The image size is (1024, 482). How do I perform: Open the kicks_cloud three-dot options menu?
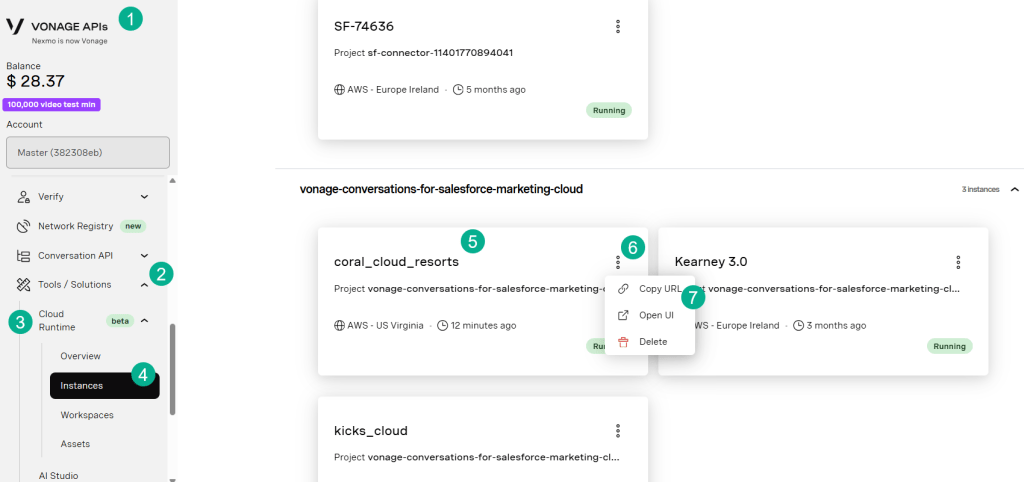click(x=618, y=431)
